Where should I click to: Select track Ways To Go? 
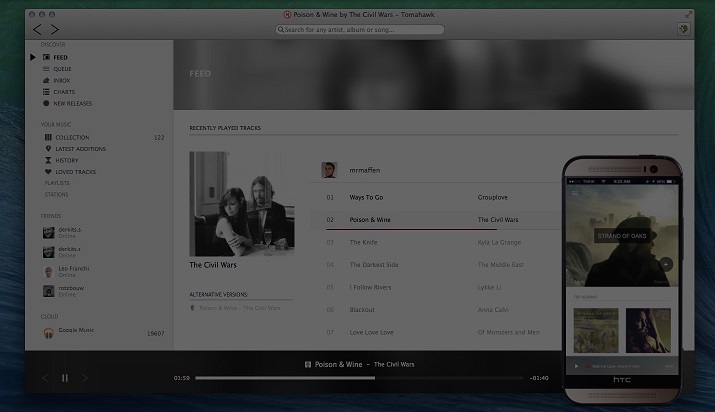click(366, 197)
